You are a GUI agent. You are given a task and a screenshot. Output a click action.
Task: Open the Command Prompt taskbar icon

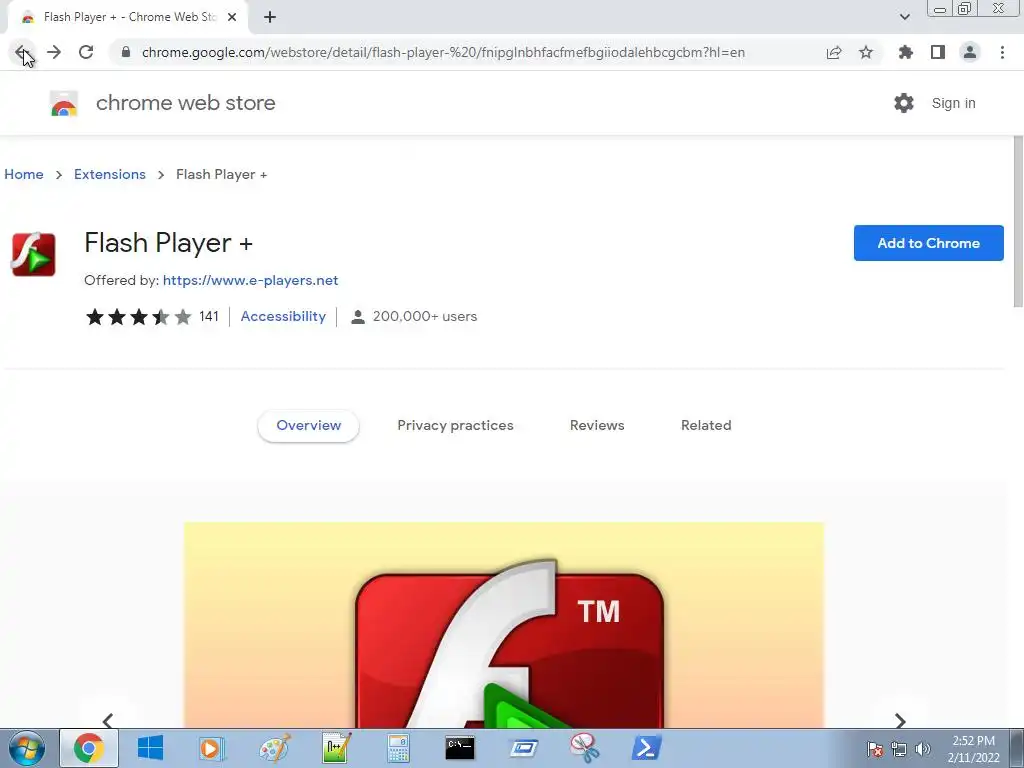click(460, 748)
